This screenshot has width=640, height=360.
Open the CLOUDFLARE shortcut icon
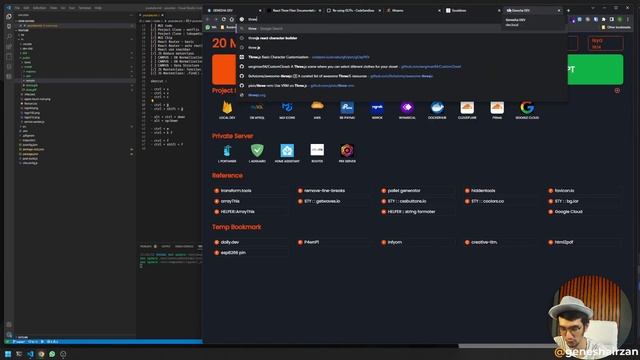tap(467, 107)
